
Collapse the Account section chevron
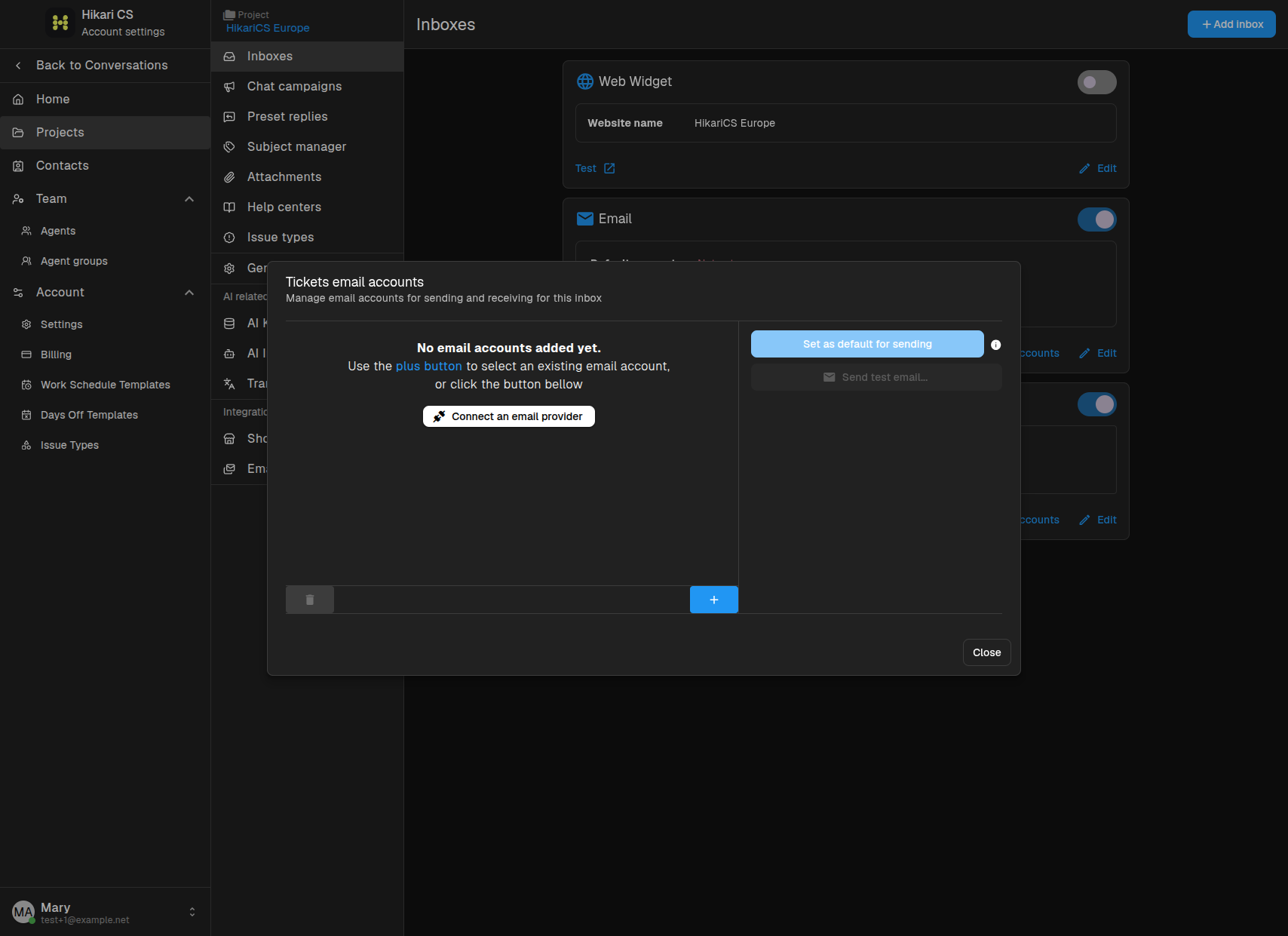pos(189,293)
